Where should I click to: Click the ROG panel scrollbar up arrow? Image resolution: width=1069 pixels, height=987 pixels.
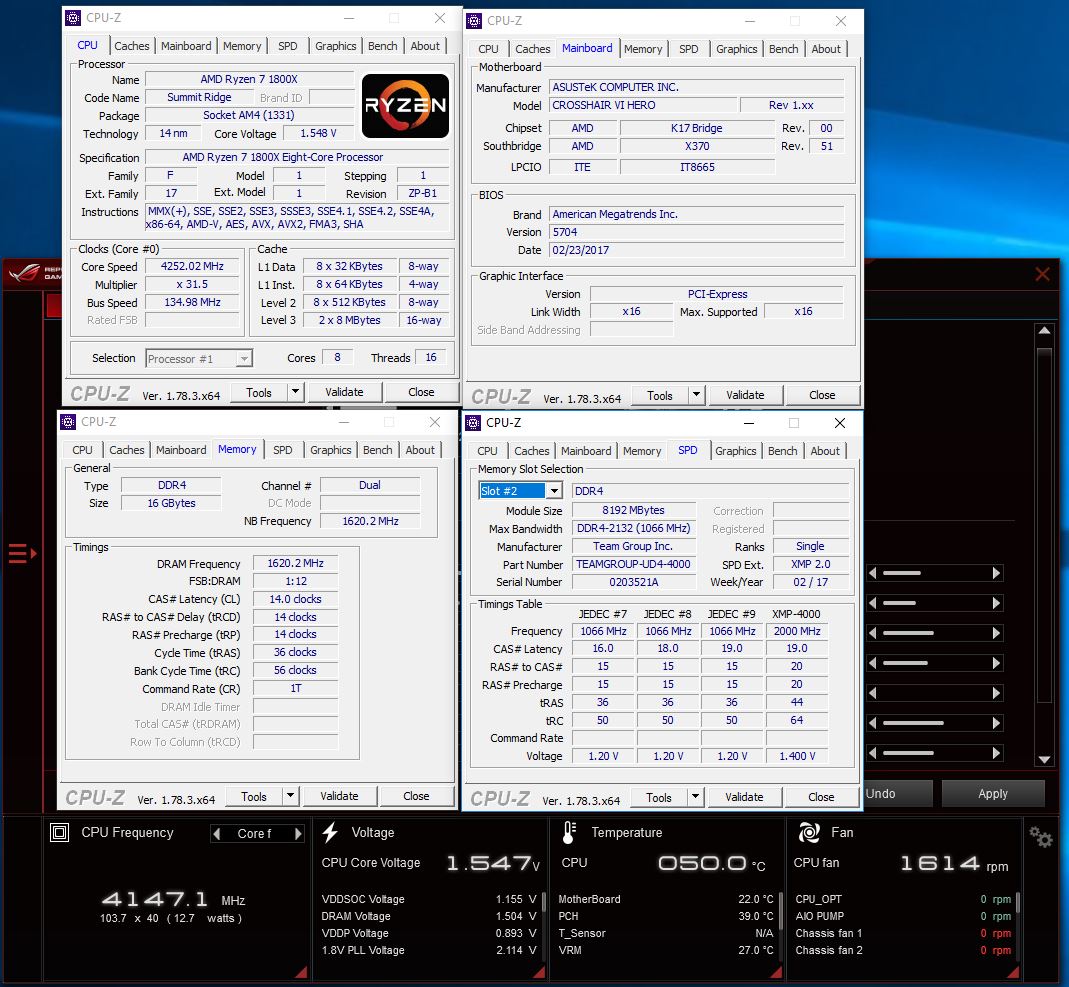pos(1044,331)
